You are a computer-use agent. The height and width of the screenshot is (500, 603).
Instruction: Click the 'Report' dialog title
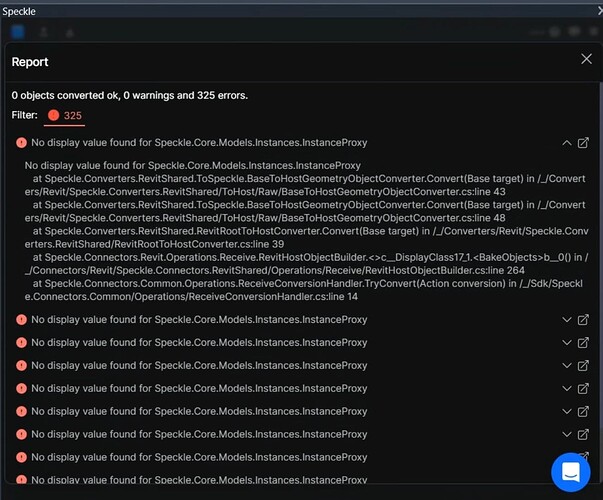click(30, 62)
